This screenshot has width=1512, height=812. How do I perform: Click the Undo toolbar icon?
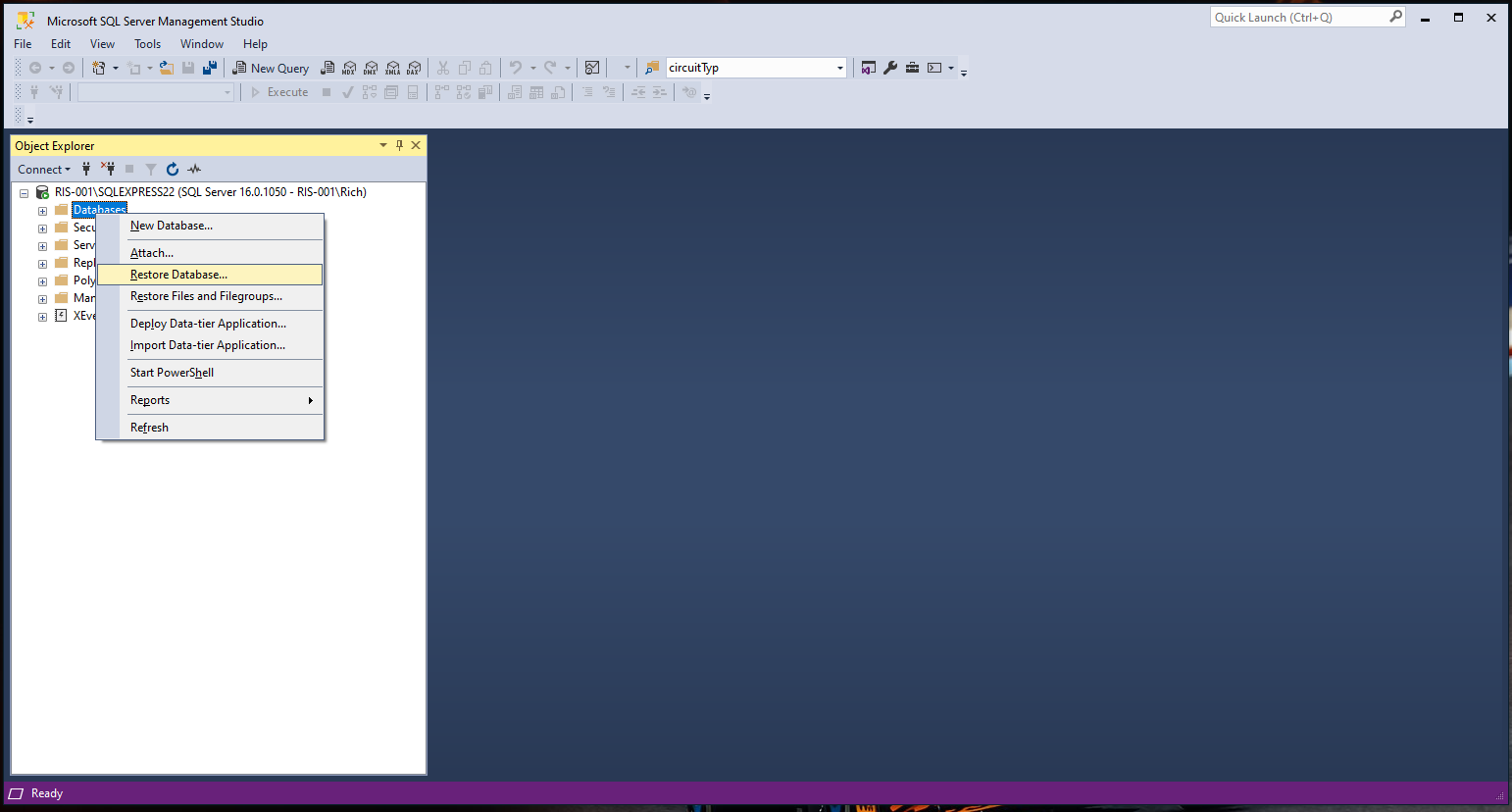516,68
